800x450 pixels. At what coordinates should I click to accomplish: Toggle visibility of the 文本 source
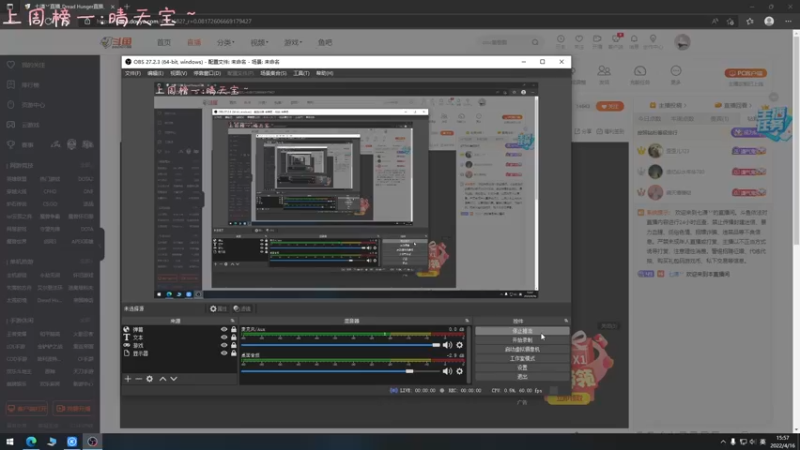click(x=224, y=337)
